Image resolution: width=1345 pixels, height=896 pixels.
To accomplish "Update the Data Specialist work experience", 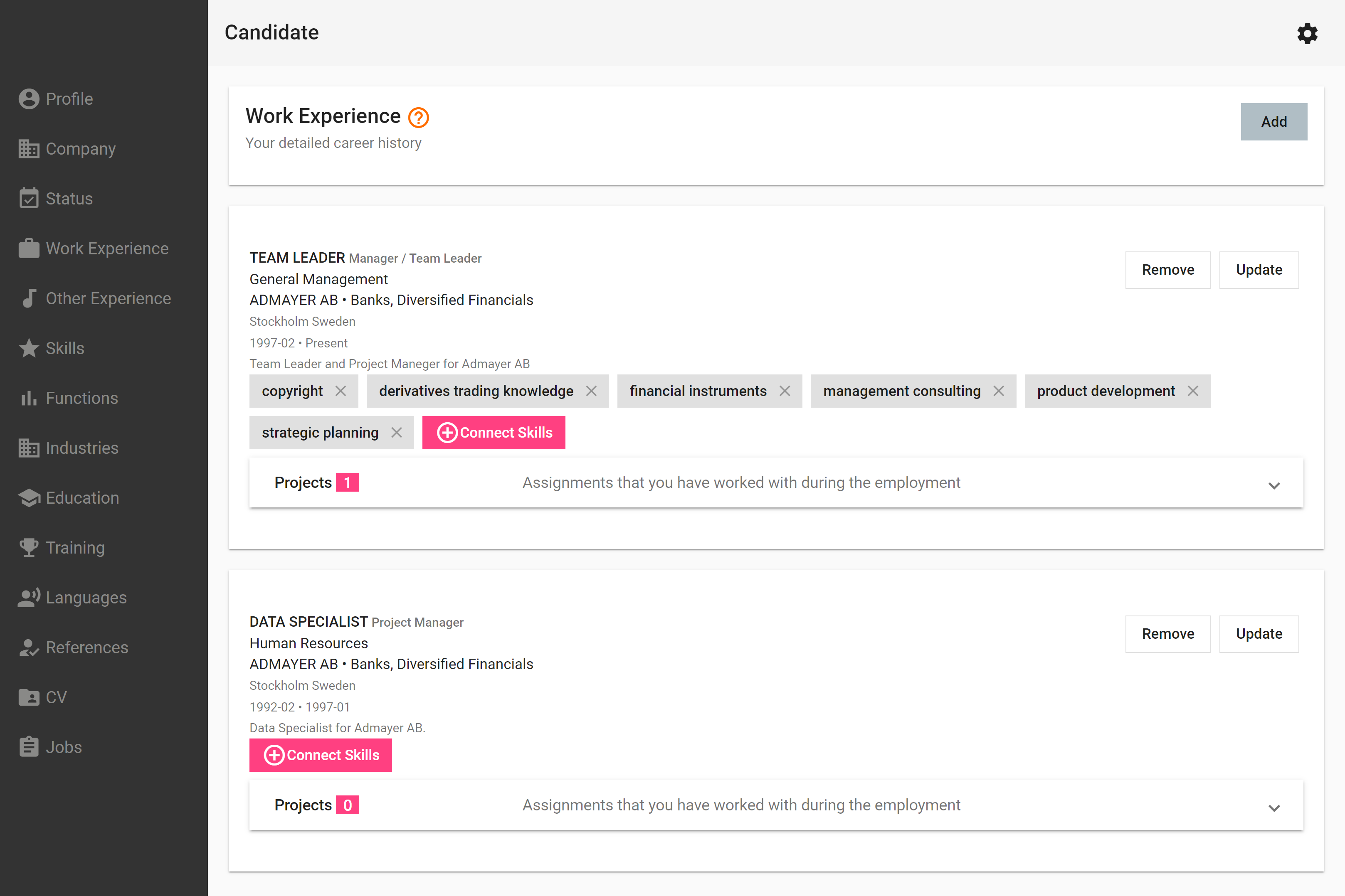I will pyautogui.click(x=1259, y=634).
